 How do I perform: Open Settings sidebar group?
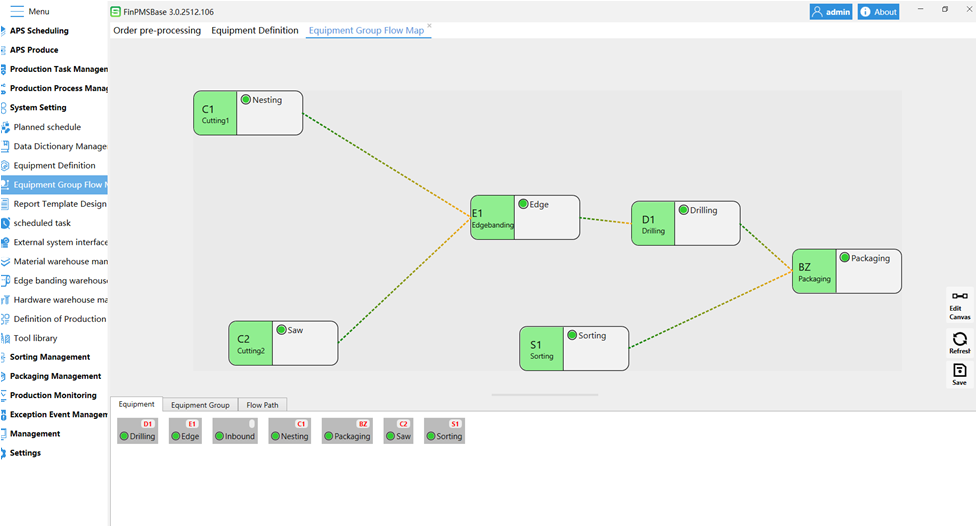(x=25, y=453)
